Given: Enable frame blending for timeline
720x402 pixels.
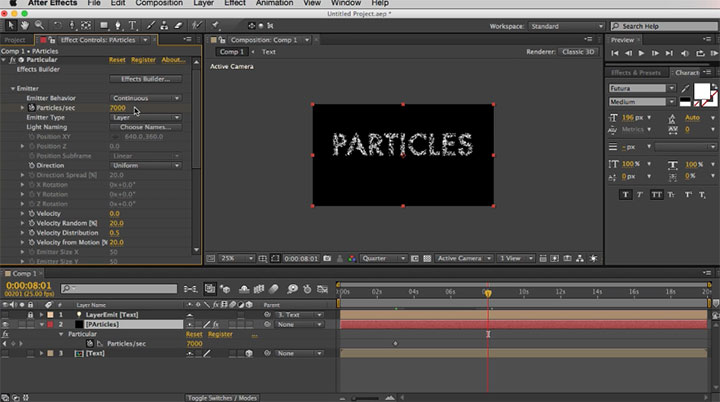Looking at the screenshot, I should click(x=259, y=289).
